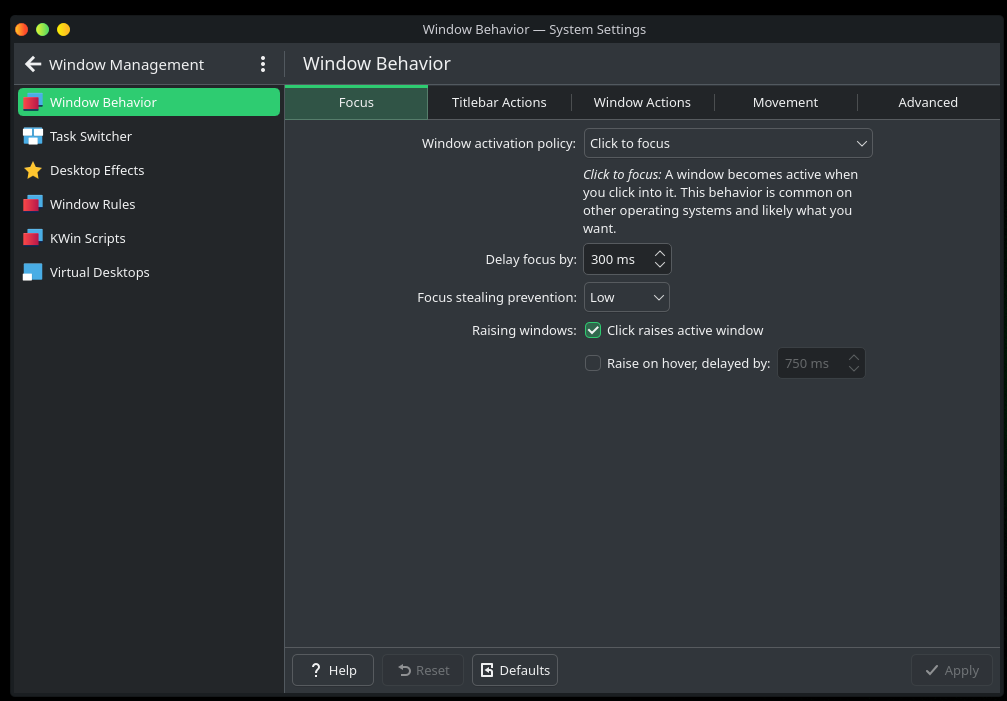Click the back arrow beside Window Management
The image size is (1007, 701).
click(x=33, y=64)
